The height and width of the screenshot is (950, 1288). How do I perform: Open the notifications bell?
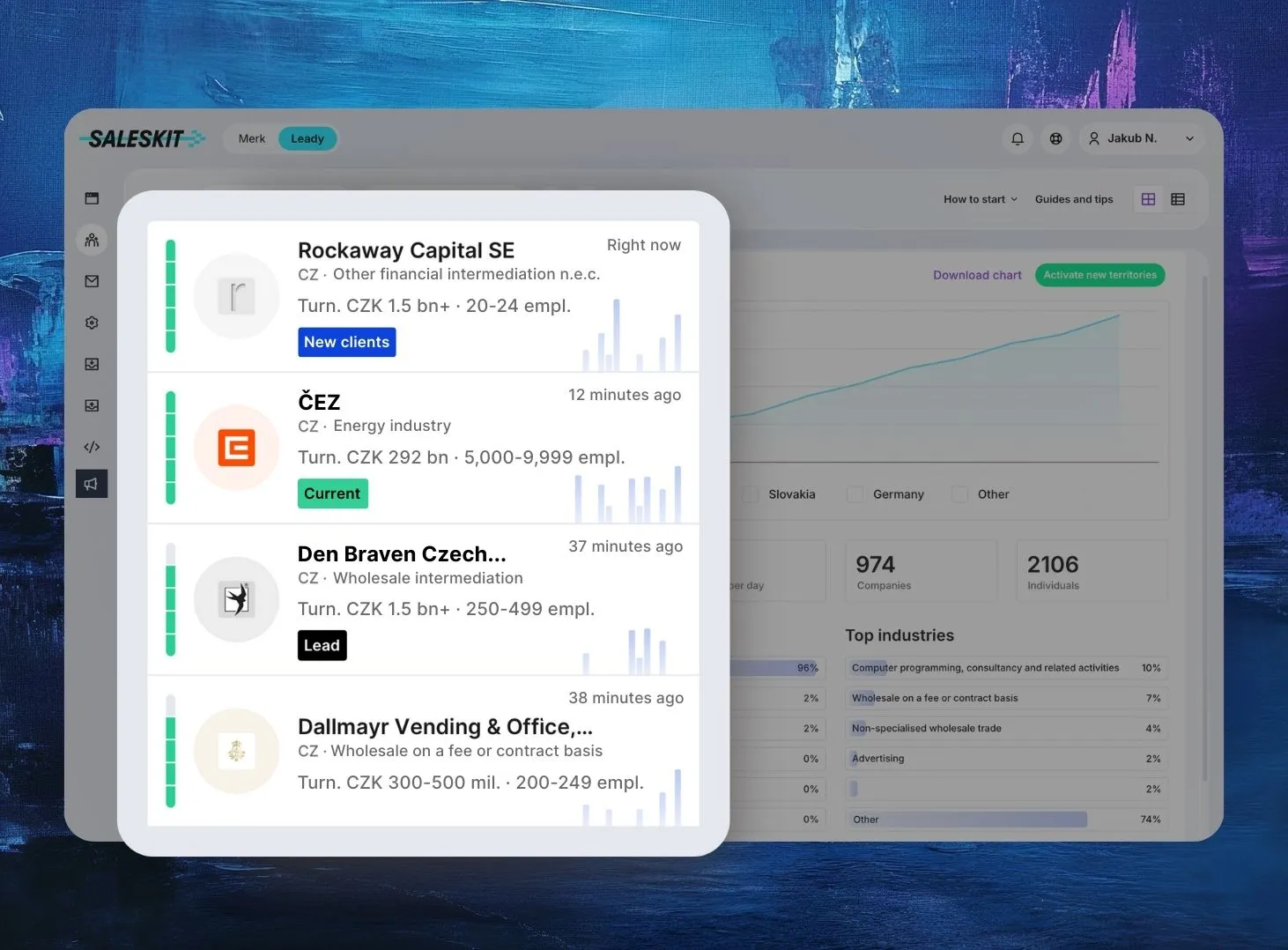tap(1018, 138)
